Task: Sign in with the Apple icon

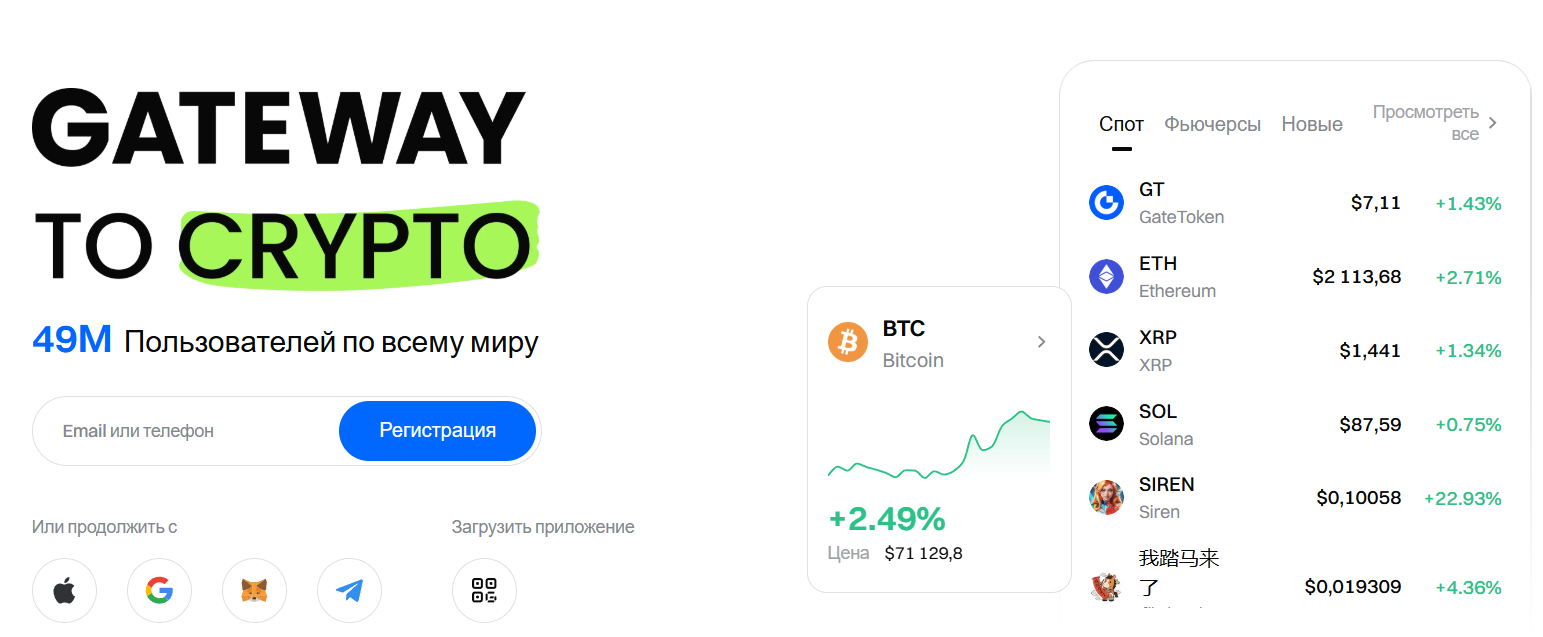Action: pos(64,590)
